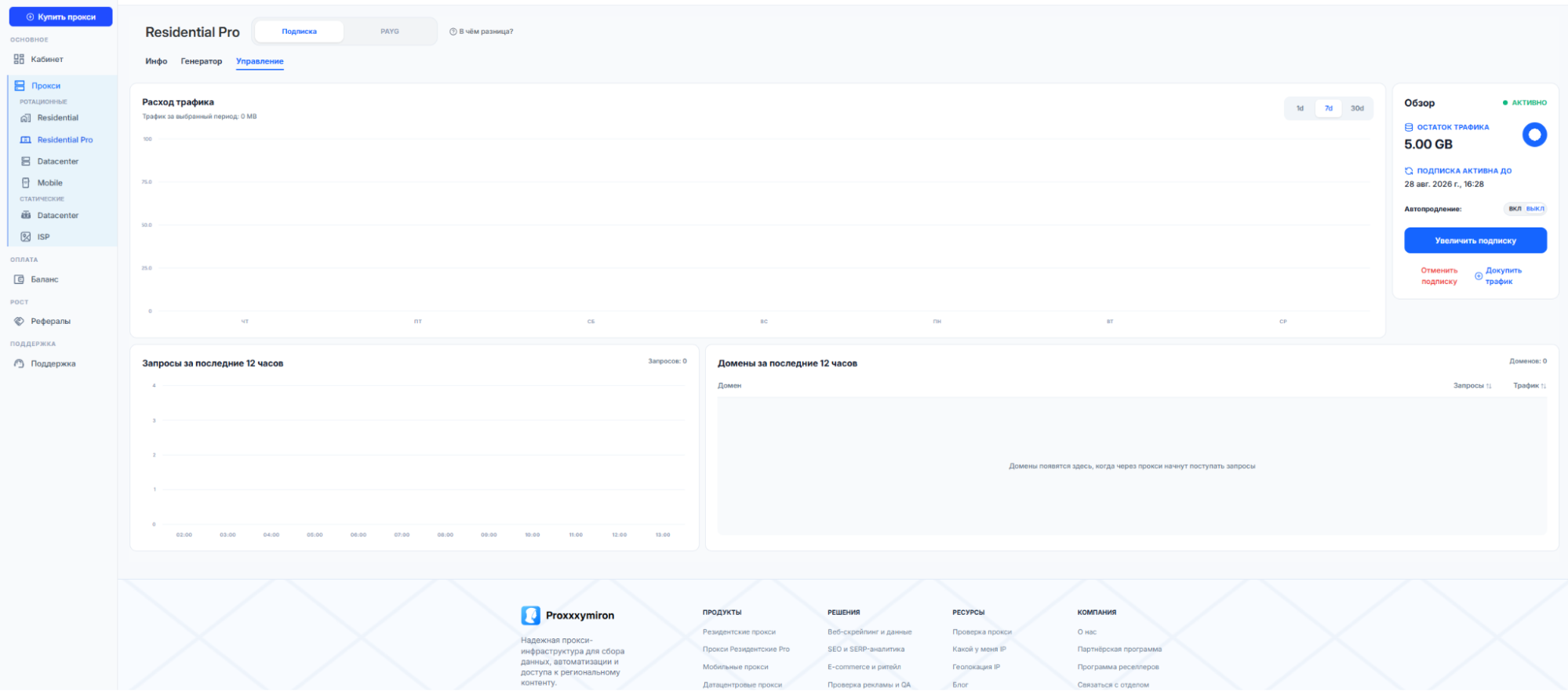
Task: Click the Увеличить подписку button
Action: click(1475, 241)
